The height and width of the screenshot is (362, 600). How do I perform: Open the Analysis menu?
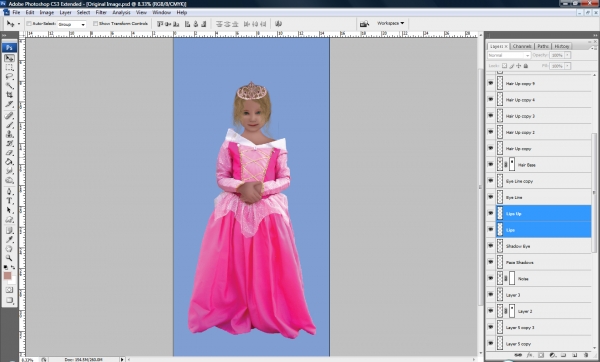point(121,13)
